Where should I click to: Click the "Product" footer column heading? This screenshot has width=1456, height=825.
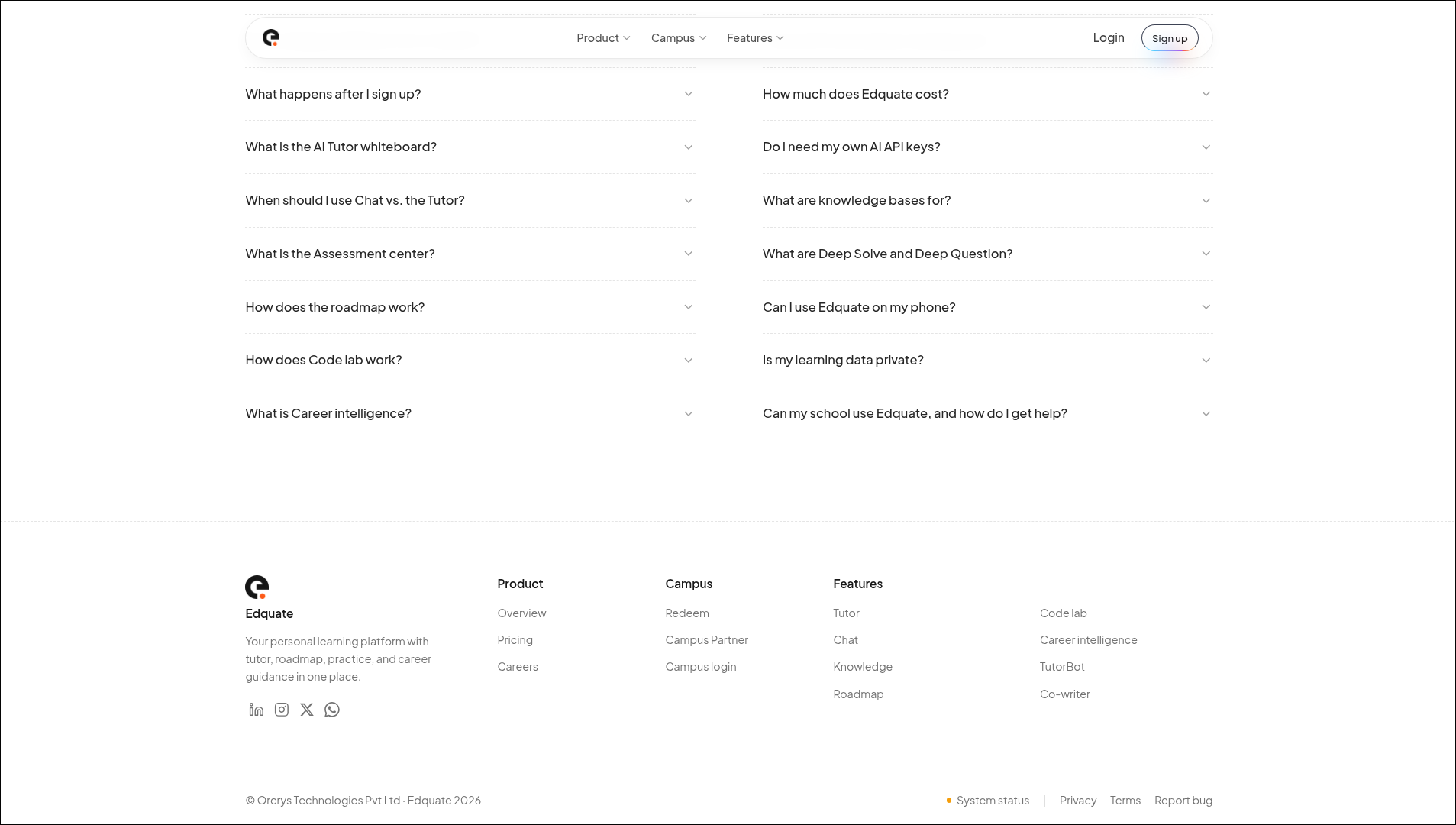click(520, 584)
